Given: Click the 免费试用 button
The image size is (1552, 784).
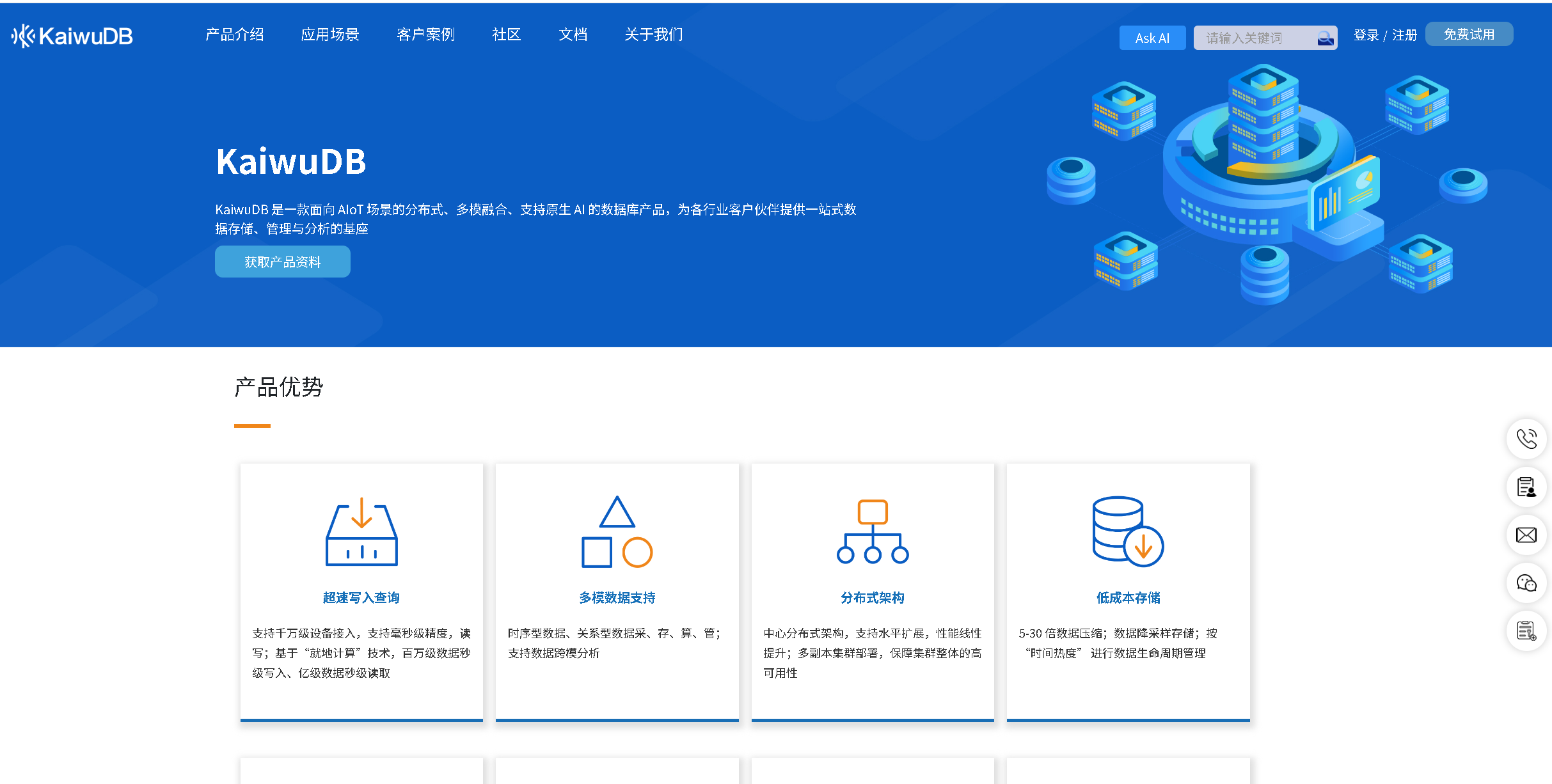Looking at the screenshot, I should (x=1469, y=35).
